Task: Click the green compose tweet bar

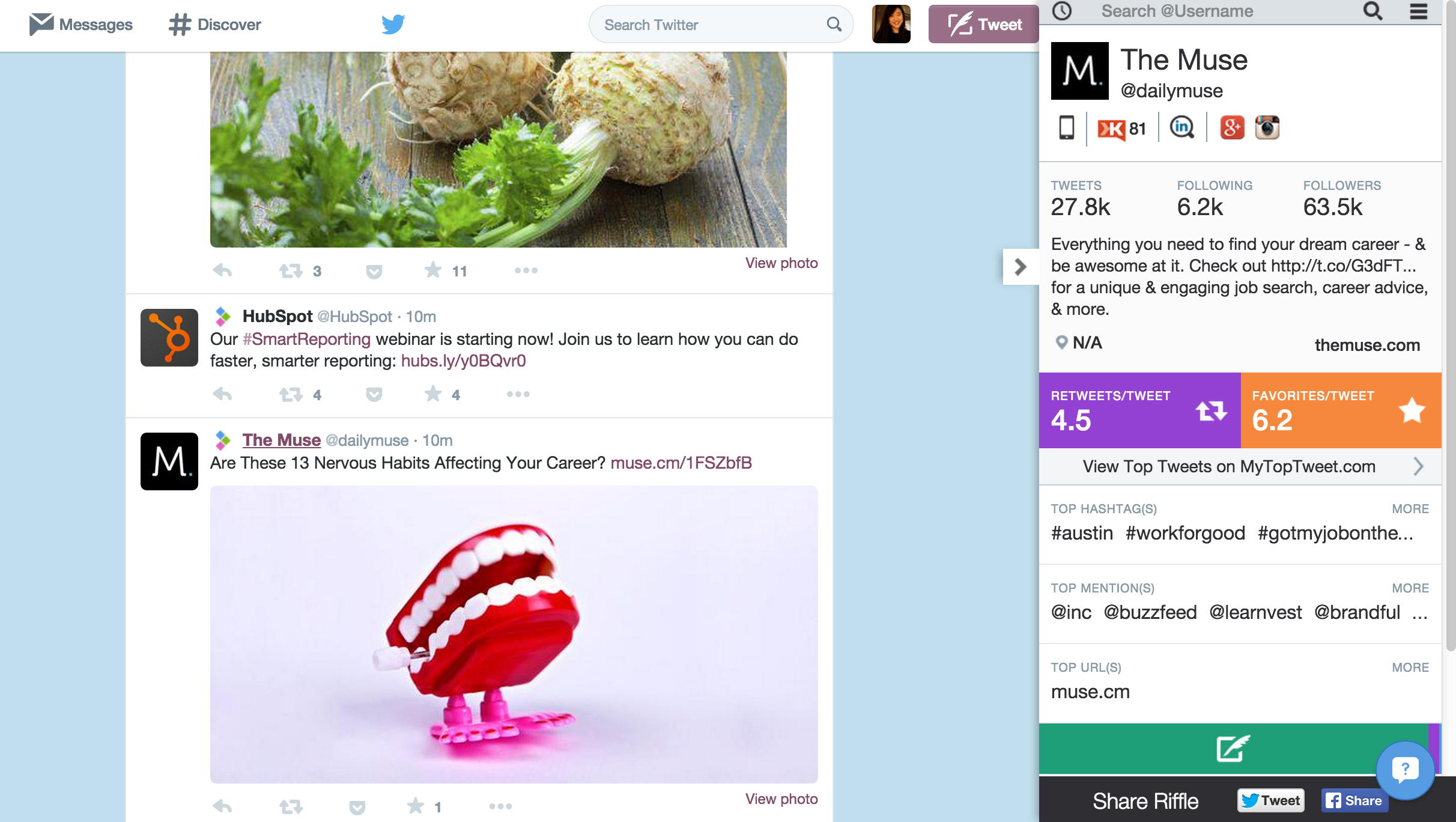Action: pyautogui.click(x=1233, y=749)
